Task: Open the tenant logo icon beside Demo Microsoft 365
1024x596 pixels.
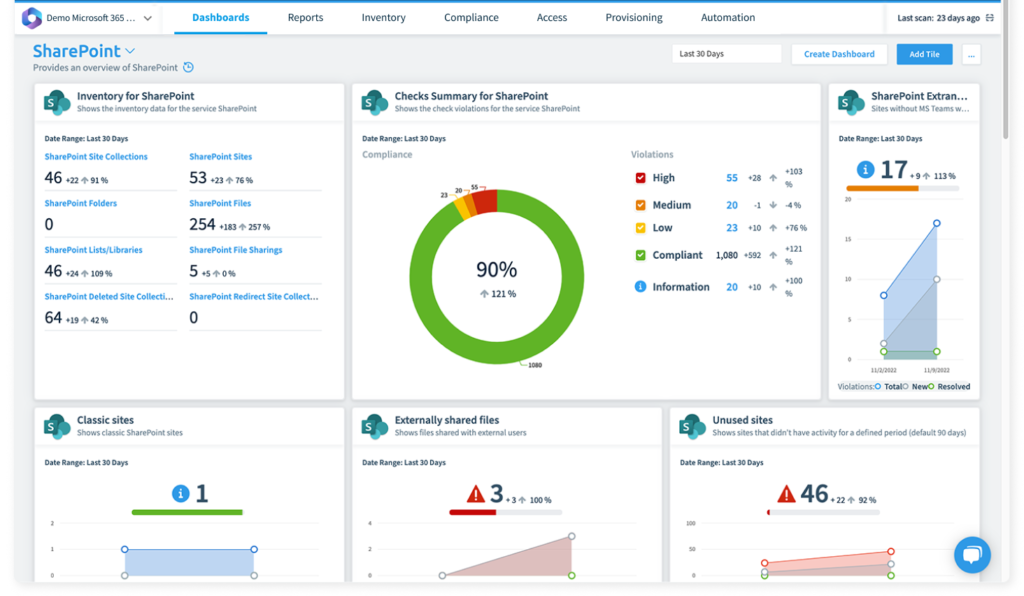Action: pyautogui.click(x=31, y=18)
